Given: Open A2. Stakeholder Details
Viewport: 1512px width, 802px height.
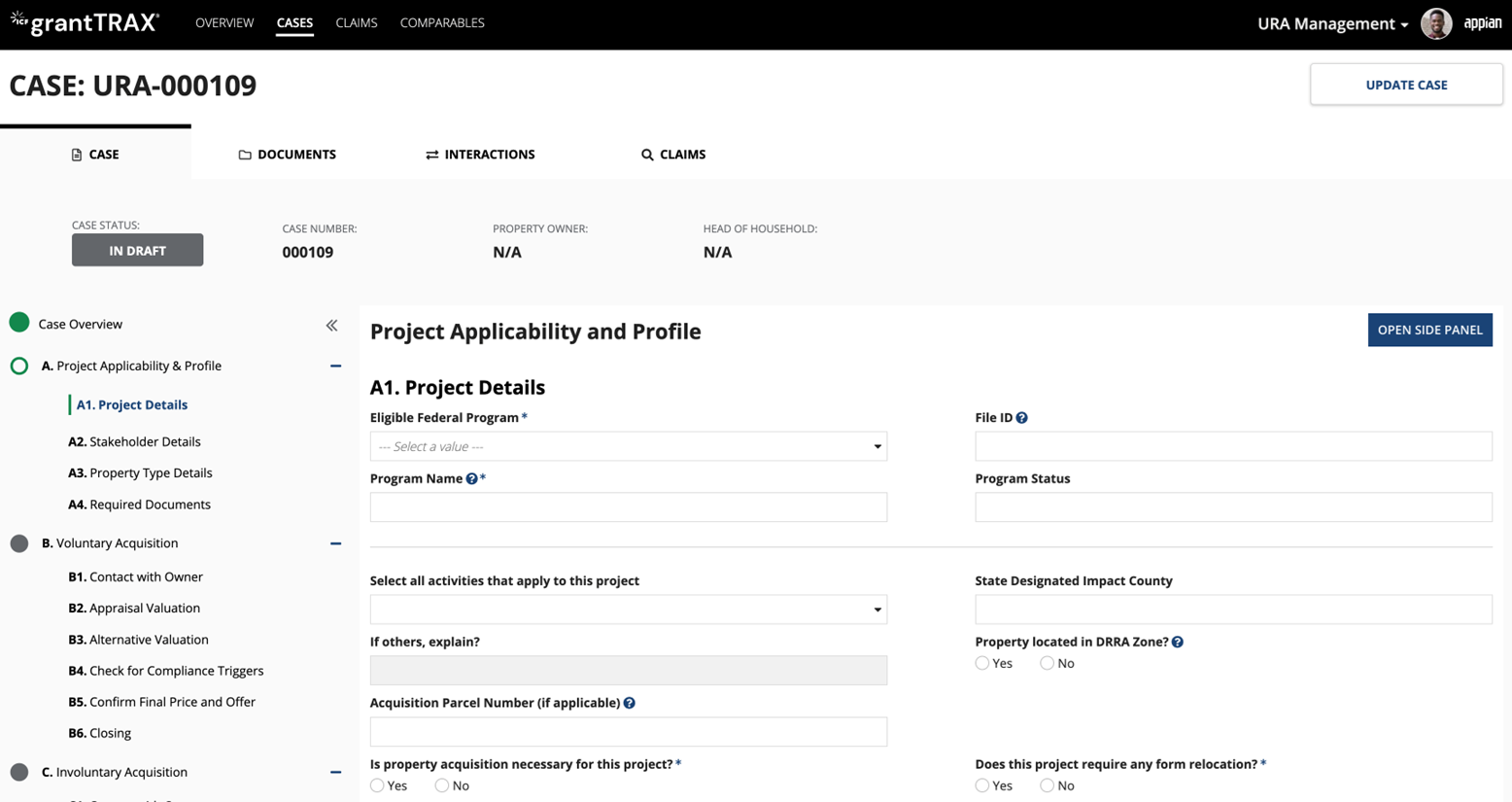Looking at the screenshot, I should pyautogui.click(x=134, y=441).
